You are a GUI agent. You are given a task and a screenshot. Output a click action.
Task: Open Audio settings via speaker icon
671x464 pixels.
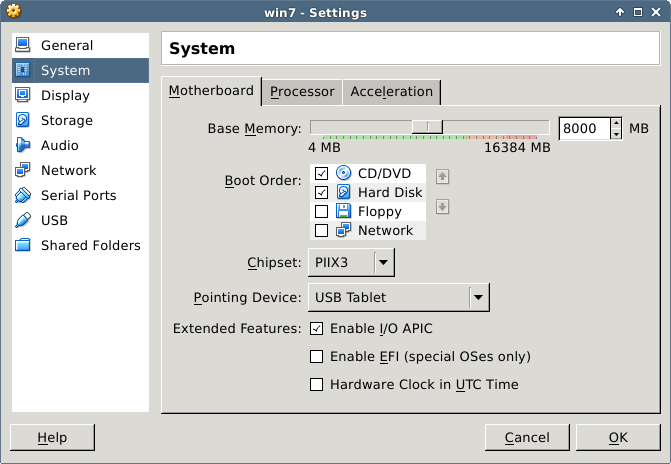[x=23, y=146]
